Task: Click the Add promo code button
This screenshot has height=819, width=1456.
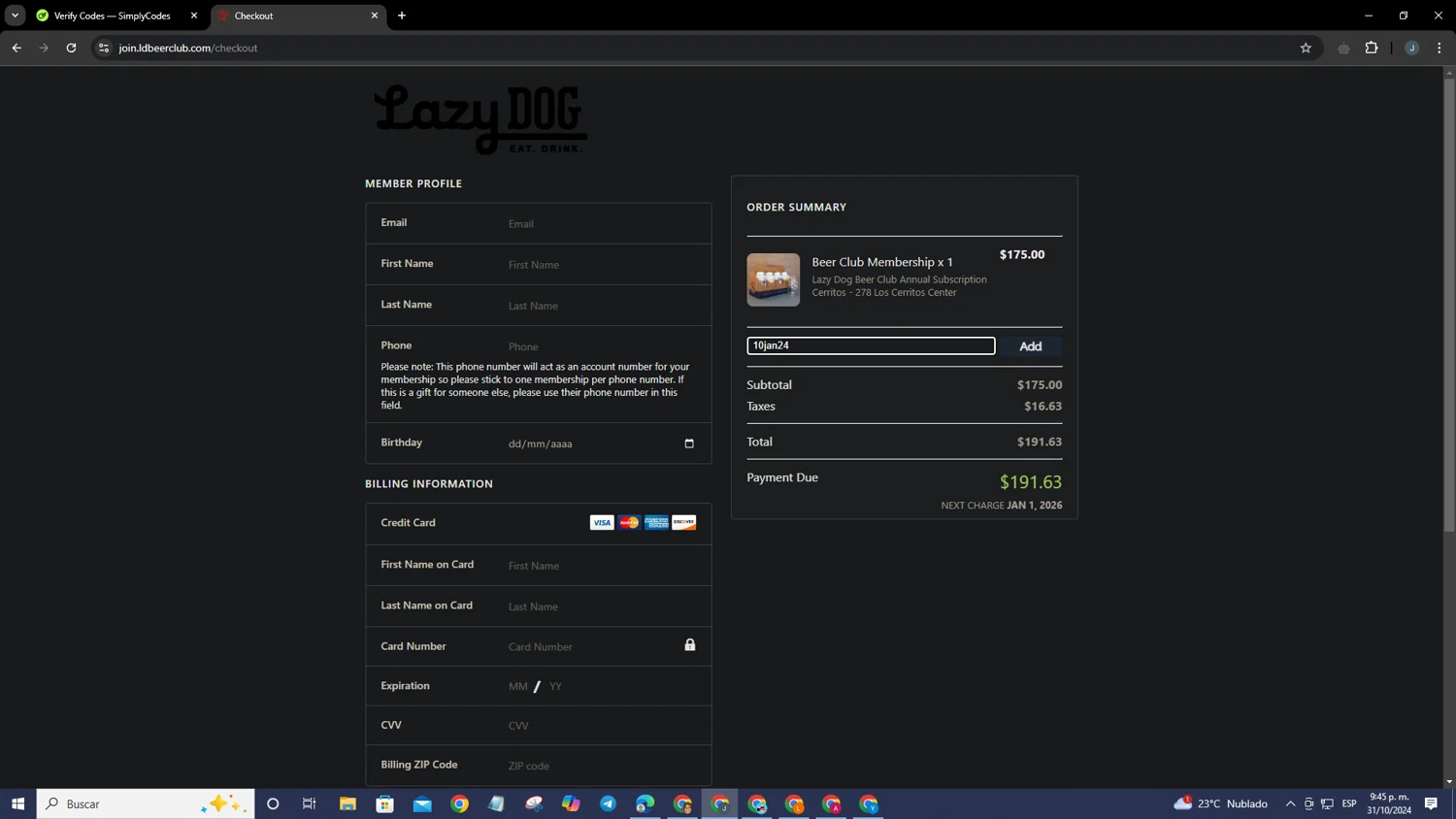Action: [x=1031, y=346]
